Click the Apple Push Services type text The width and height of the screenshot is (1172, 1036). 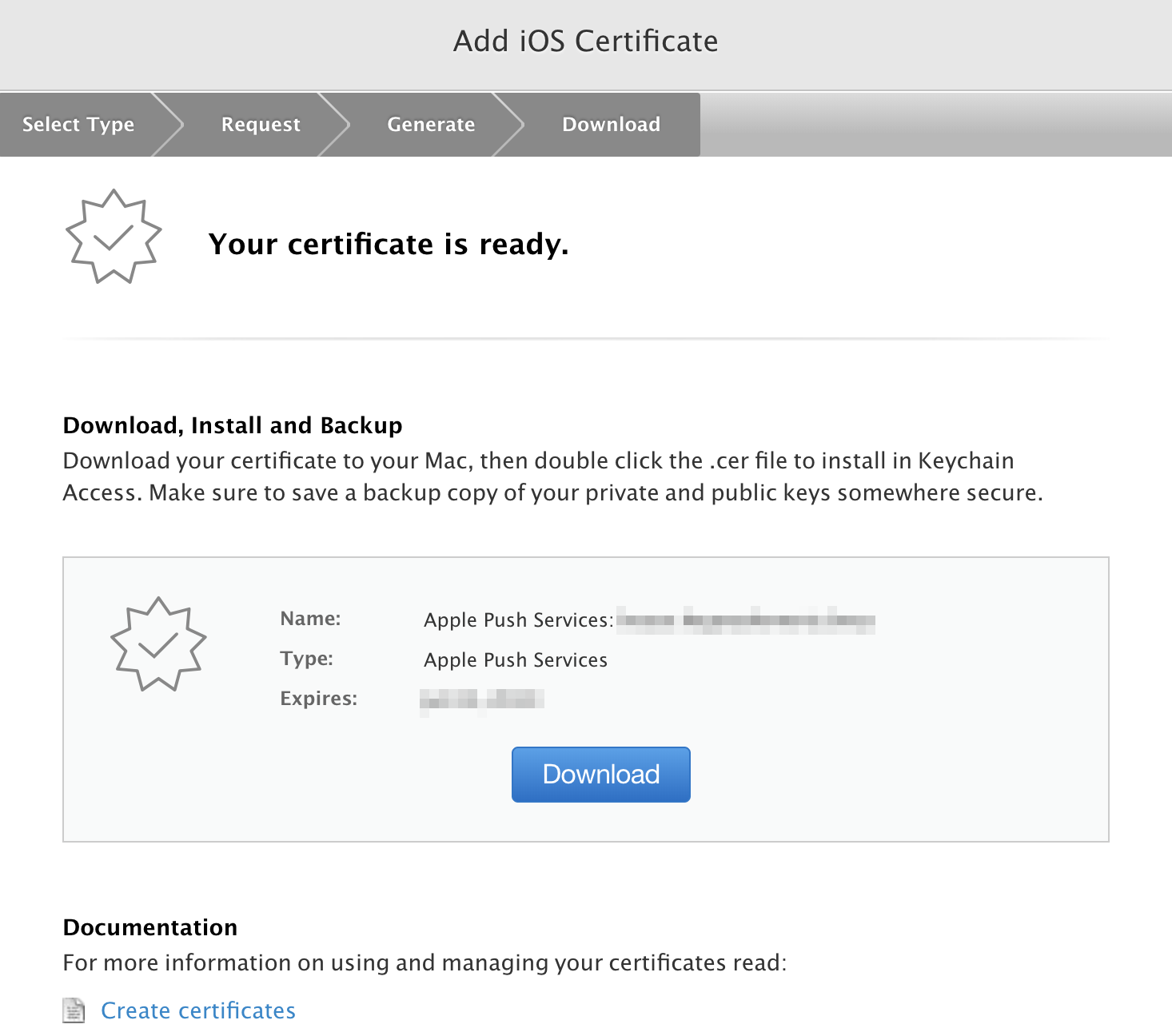515,659
